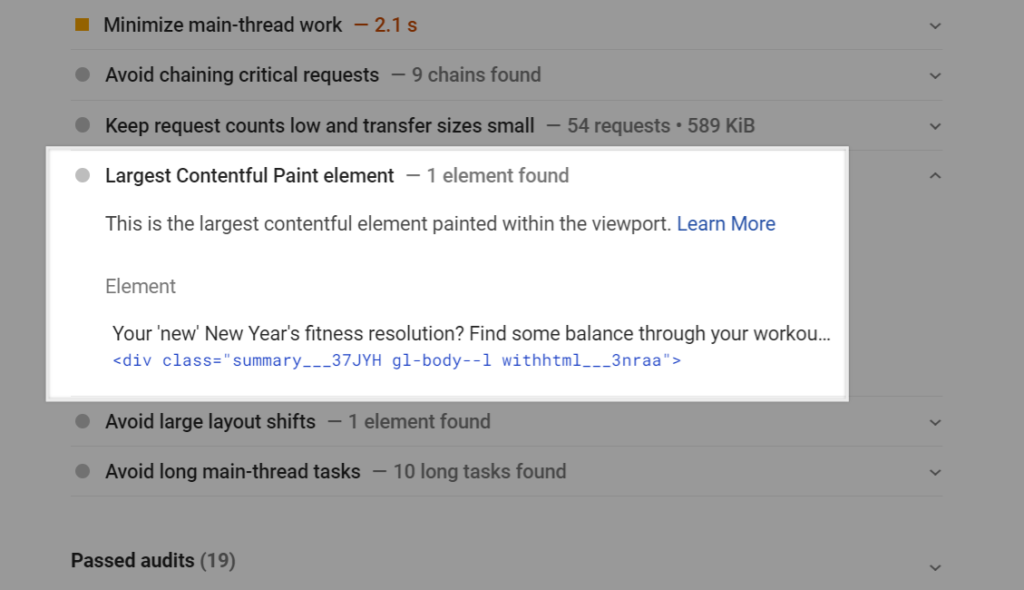Expand the Minimize main-thread work audit

click(934, 24)
